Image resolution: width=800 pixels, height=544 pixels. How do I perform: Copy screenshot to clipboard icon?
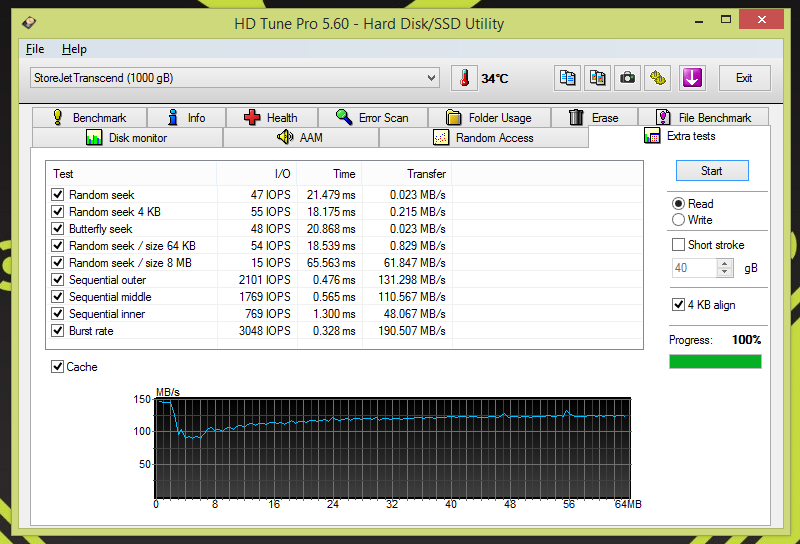(598, 78)
